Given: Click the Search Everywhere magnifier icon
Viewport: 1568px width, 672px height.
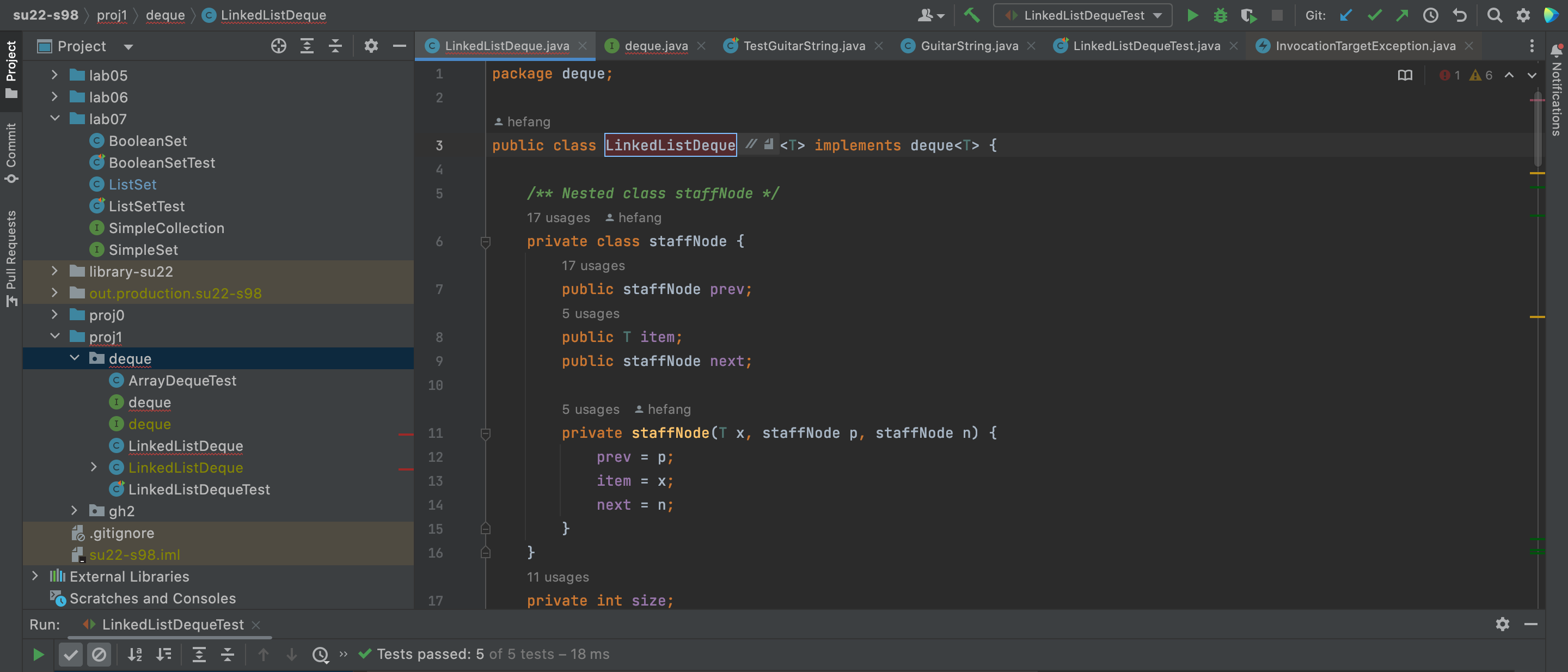Looking at the screenshot, I should [1494, 15].
